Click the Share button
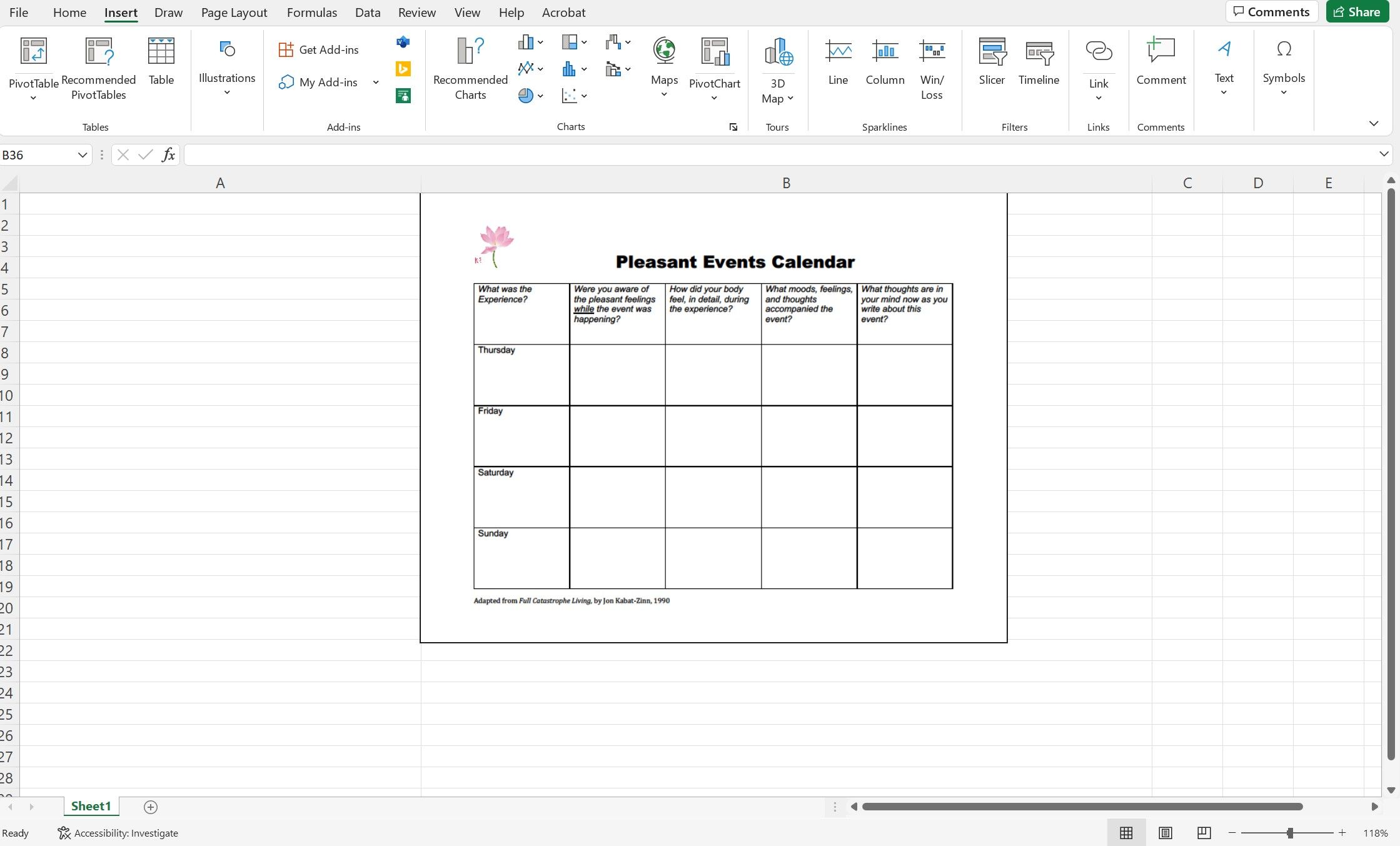The width and height of the screenshot is (1400, 846). click(x=1357, y=11)
